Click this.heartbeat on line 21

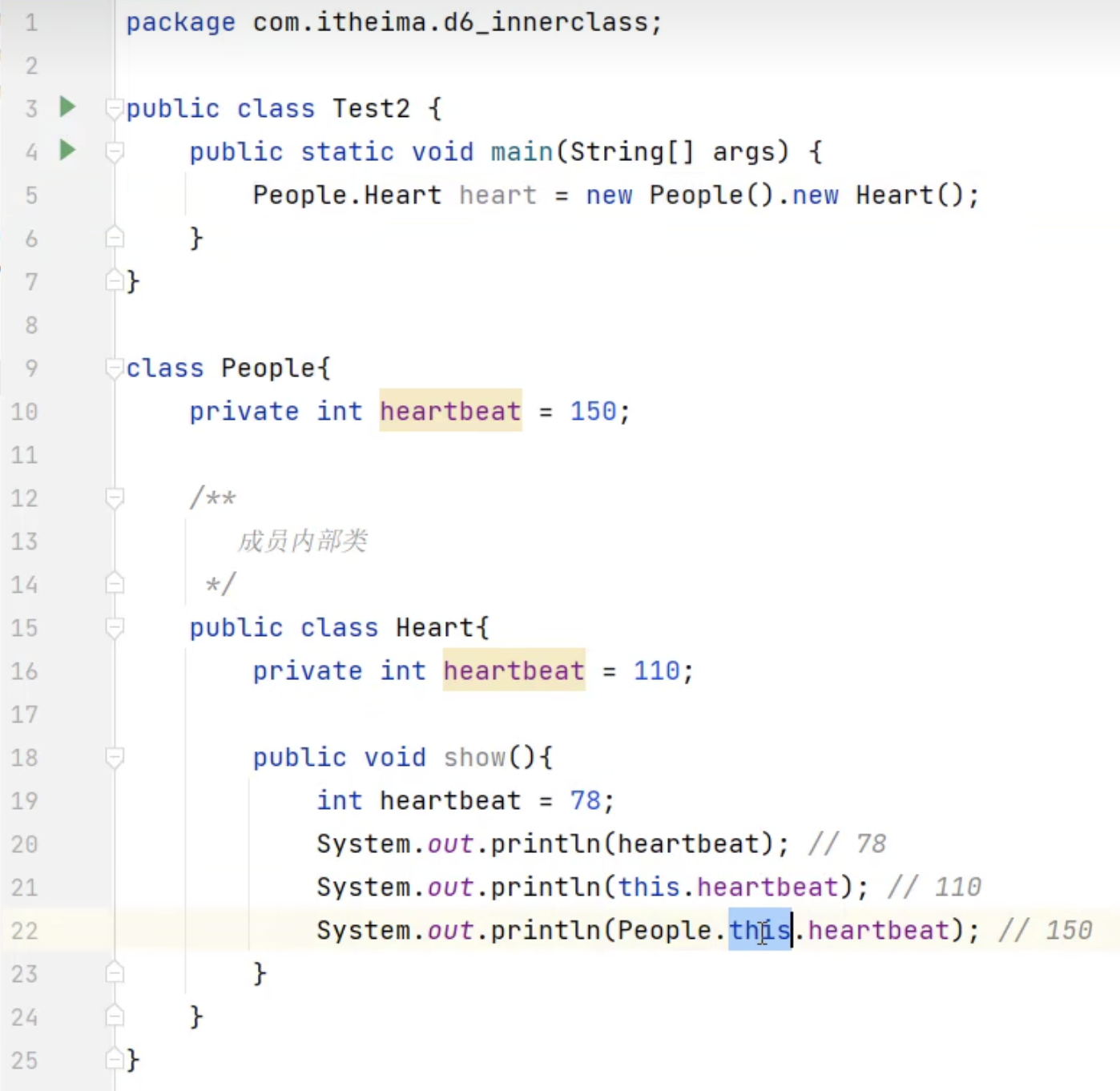[x=728, y=887]
